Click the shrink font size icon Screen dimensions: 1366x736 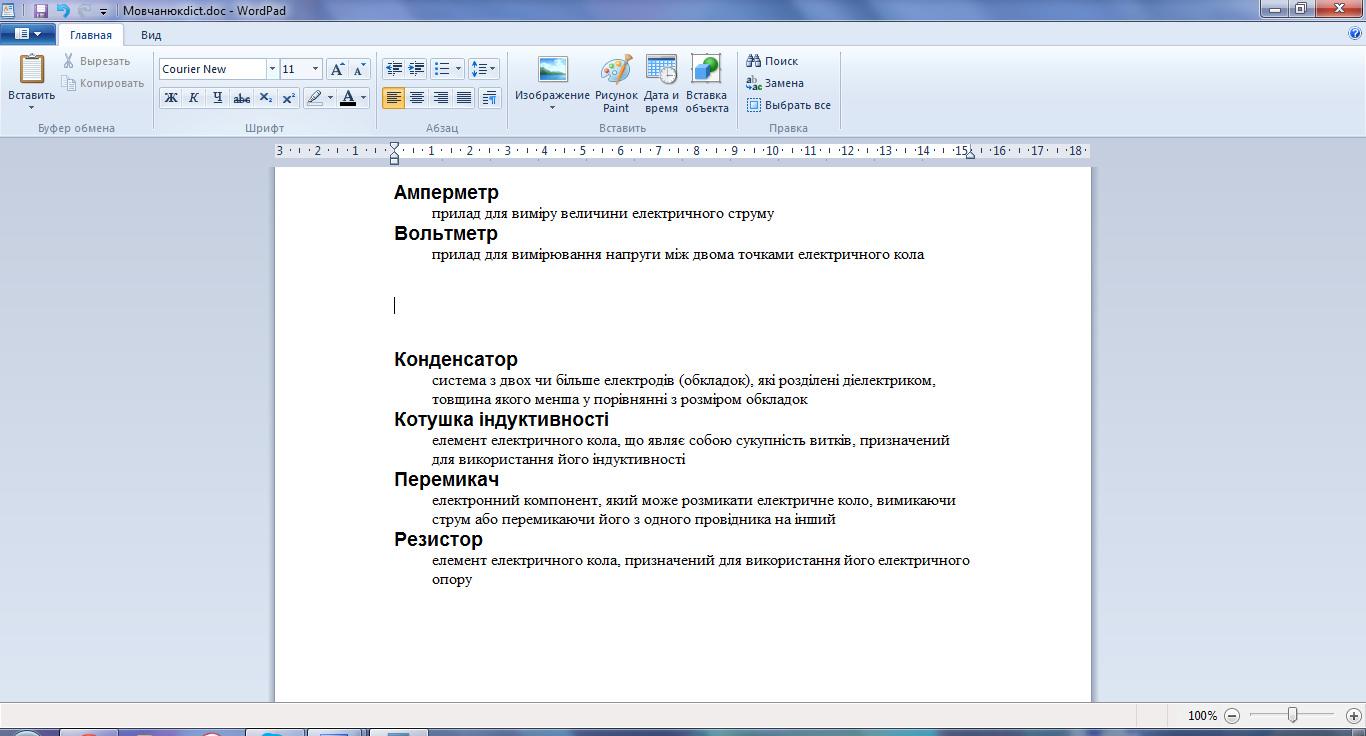(360, 69)
